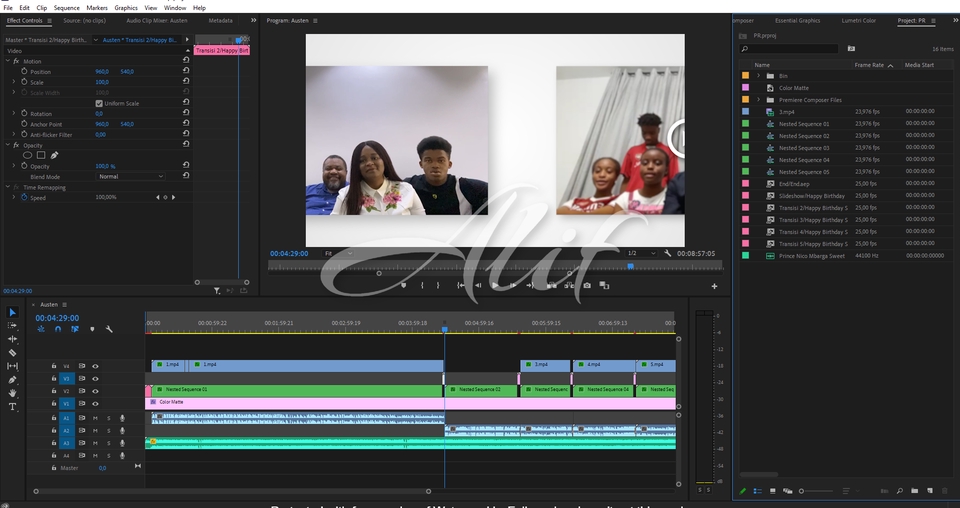Toggle Project panel List View
Viewport: 960px width, 508px height.
click(x=757, y=491)
